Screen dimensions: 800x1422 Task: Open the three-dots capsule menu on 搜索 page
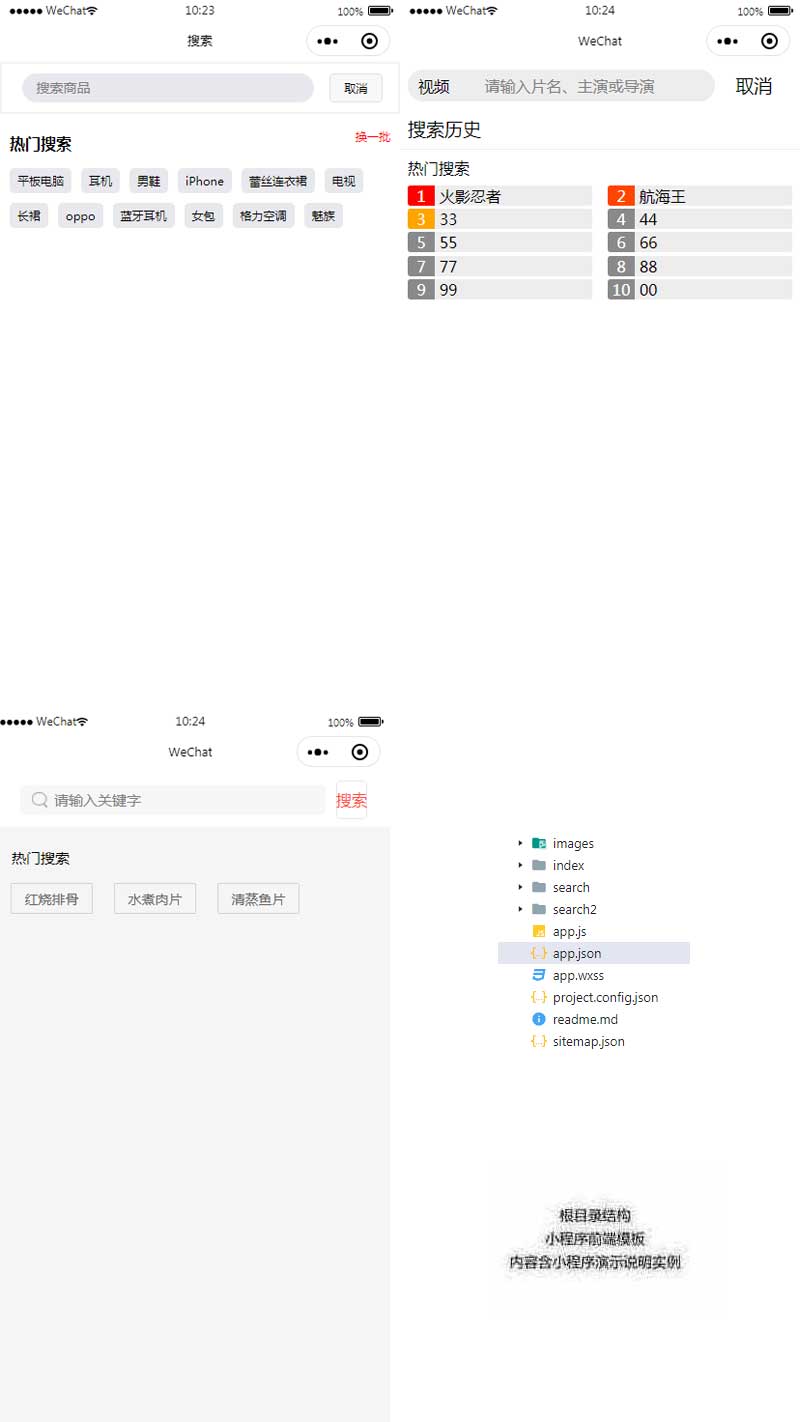[x=327, y=41]
